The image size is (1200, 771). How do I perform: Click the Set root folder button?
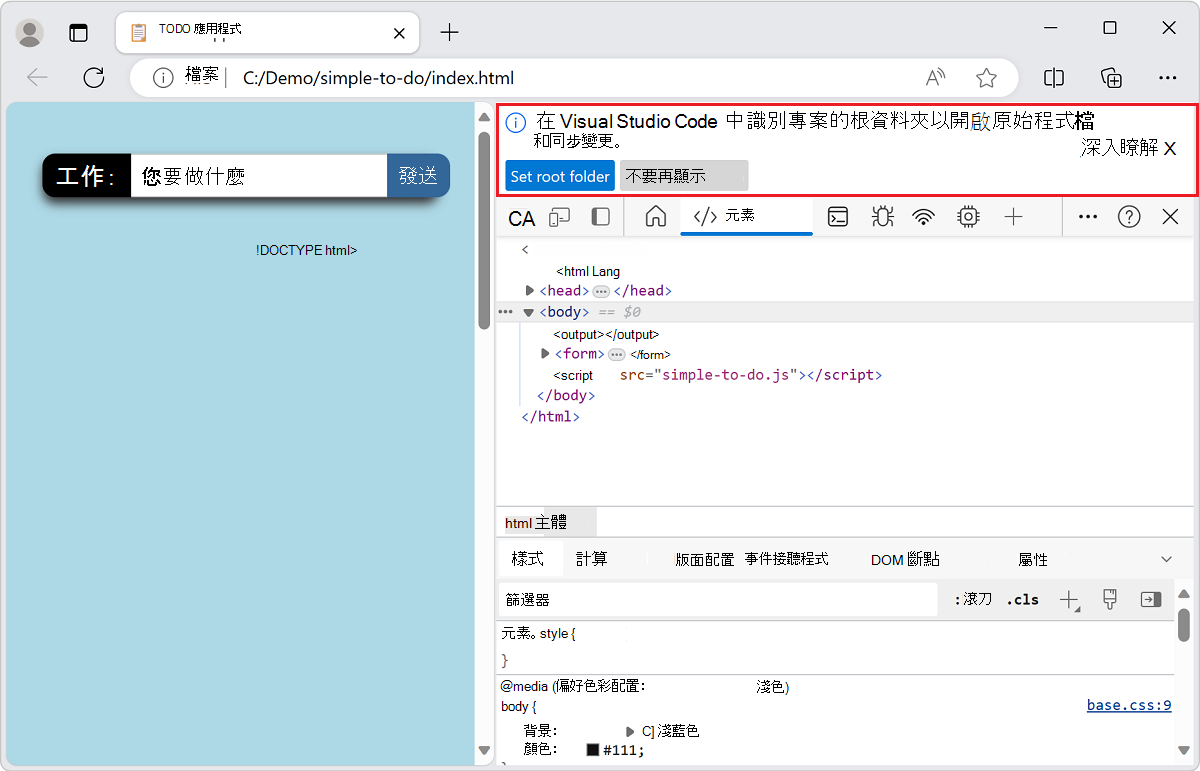pos(559,176)
